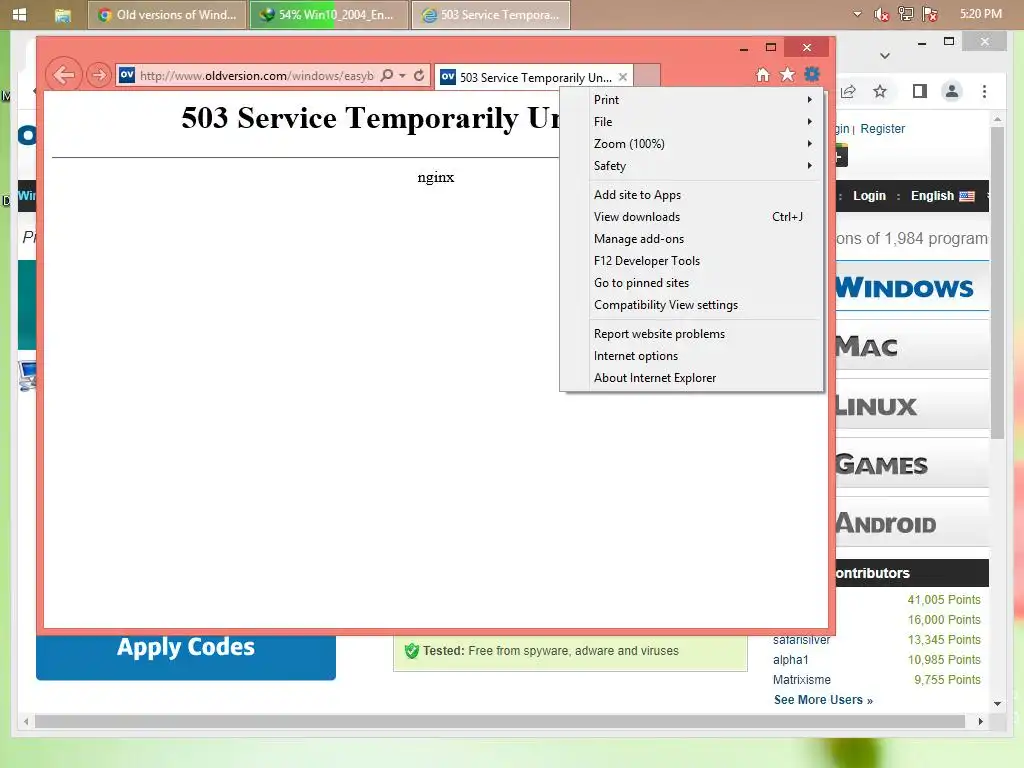Select View downloads menu entry
This screenshot has width=1024, height=768.
click(692, 217)
